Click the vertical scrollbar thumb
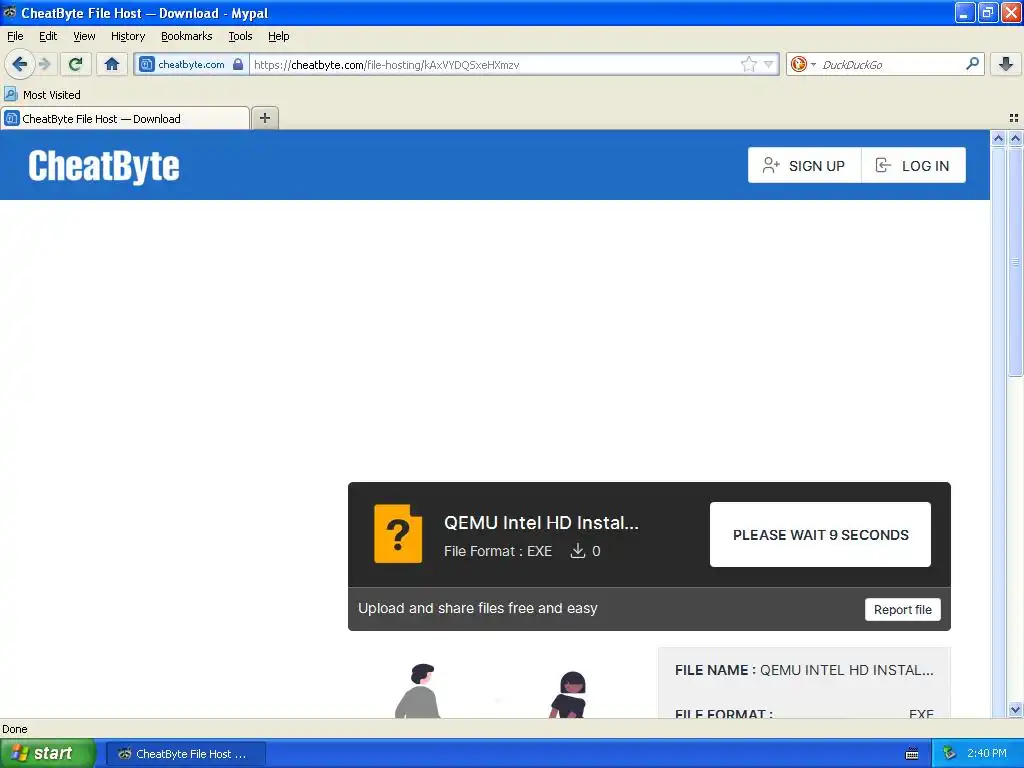The width and height of the screenshot is (1024, 768). coord(1015,261)
